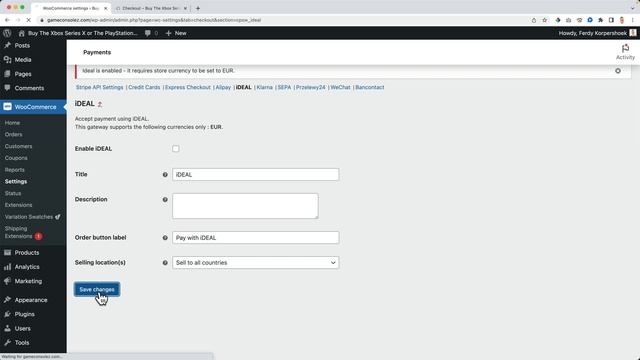Screen dimensions: 640x360
Task: Stop page loading in the browser toolbar
Action: (29, 20)
